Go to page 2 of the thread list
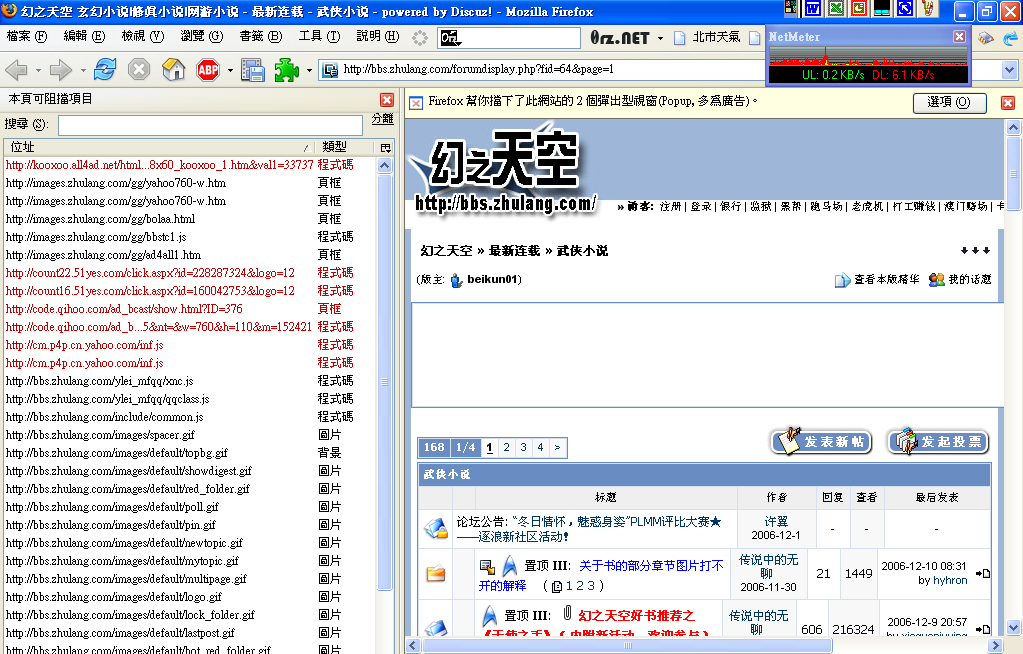Image resolution: width=1023 pixels, height=654 pixels. point(507,448)
